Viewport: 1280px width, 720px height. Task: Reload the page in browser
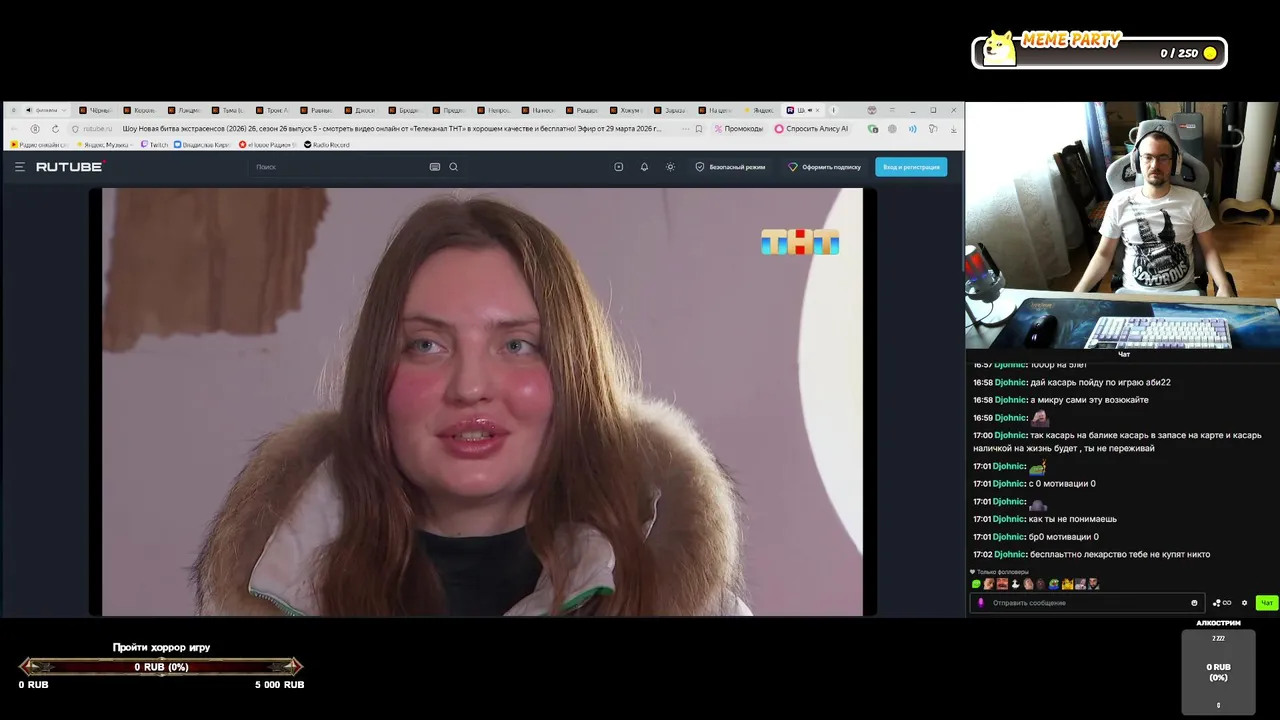coord(55,129)
